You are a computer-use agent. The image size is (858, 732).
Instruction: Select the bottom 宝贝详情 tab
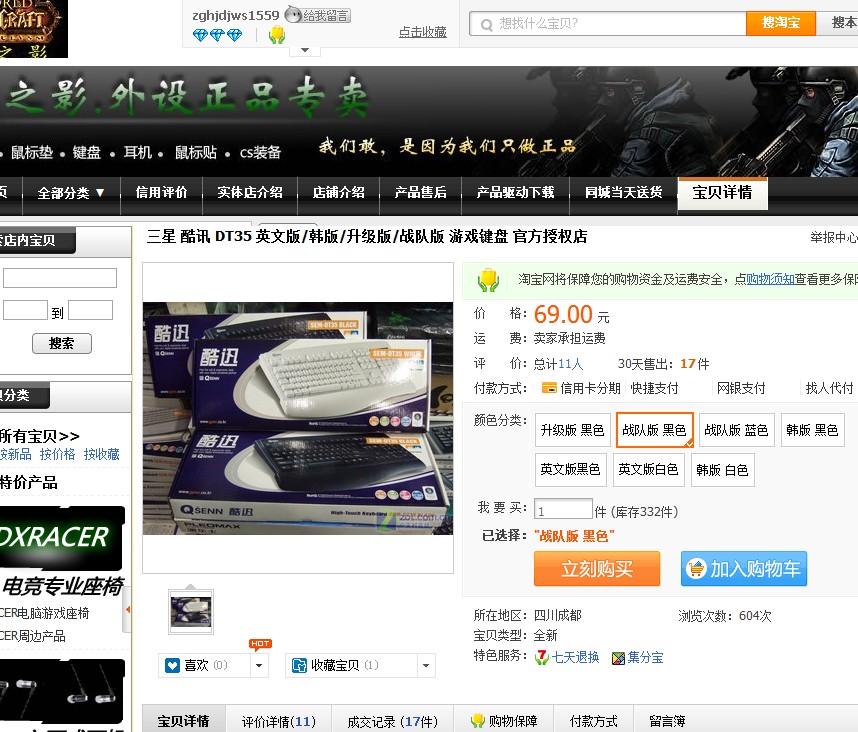coord(184,721)
